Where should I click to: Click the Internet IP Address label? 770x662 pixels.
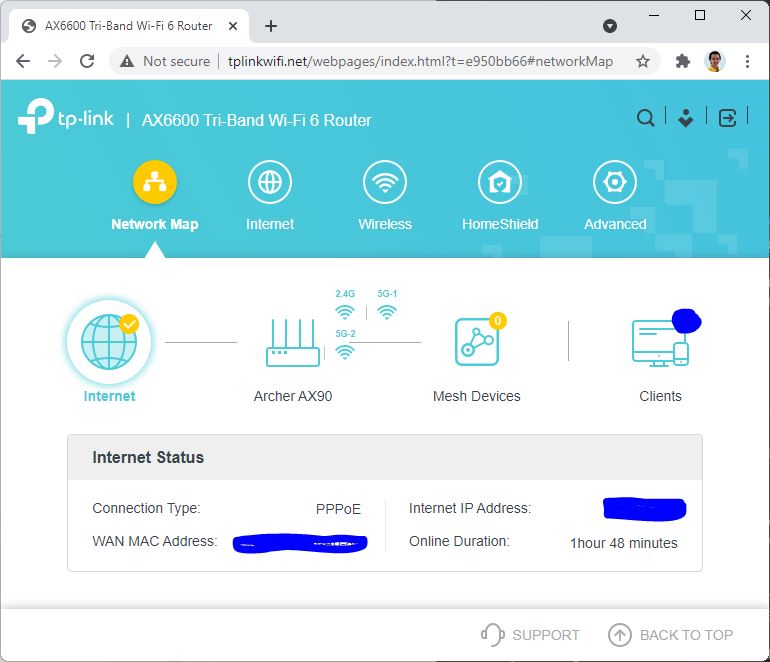point(470,508)
